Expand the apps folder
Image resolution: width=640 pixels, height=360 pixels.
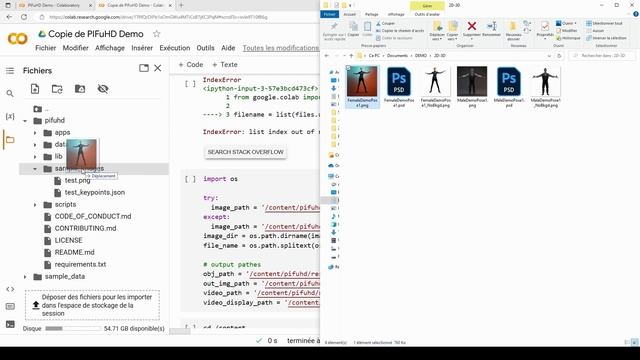click(35, 133)
